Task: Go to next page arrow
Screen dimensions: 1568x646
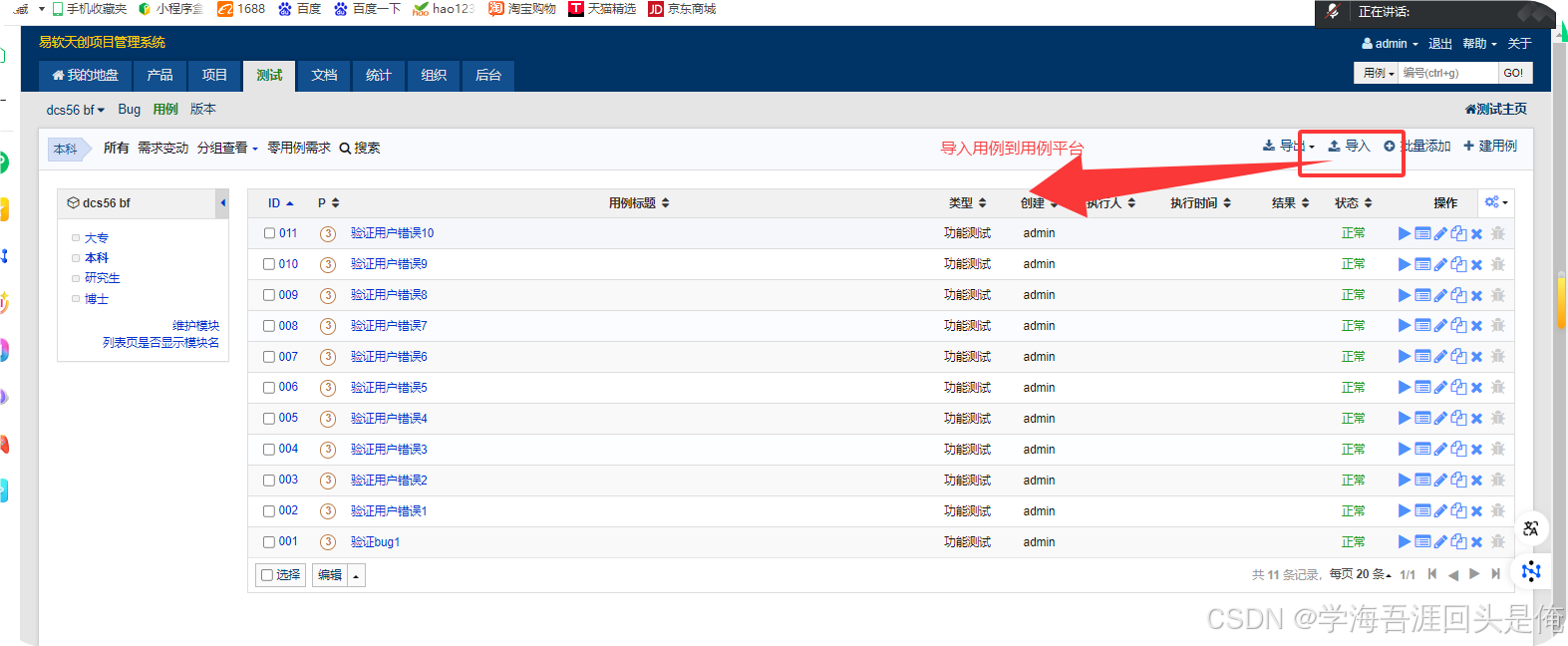Action: [1474, 574]
